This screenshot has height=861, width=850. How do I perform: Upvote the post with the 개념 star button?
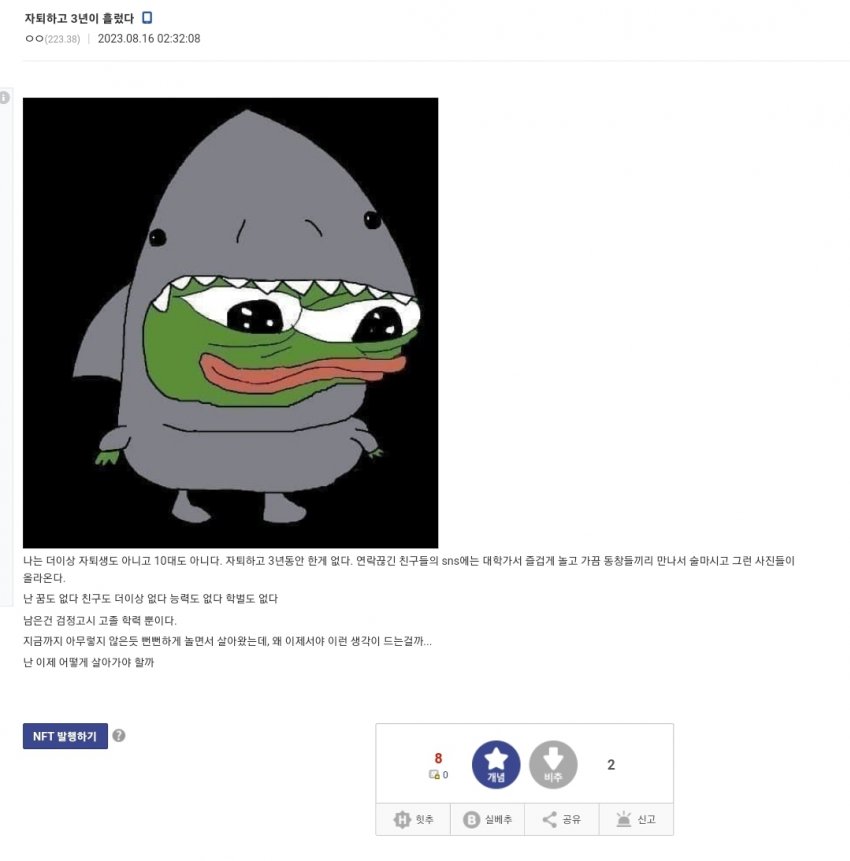(x=496, y=764)
